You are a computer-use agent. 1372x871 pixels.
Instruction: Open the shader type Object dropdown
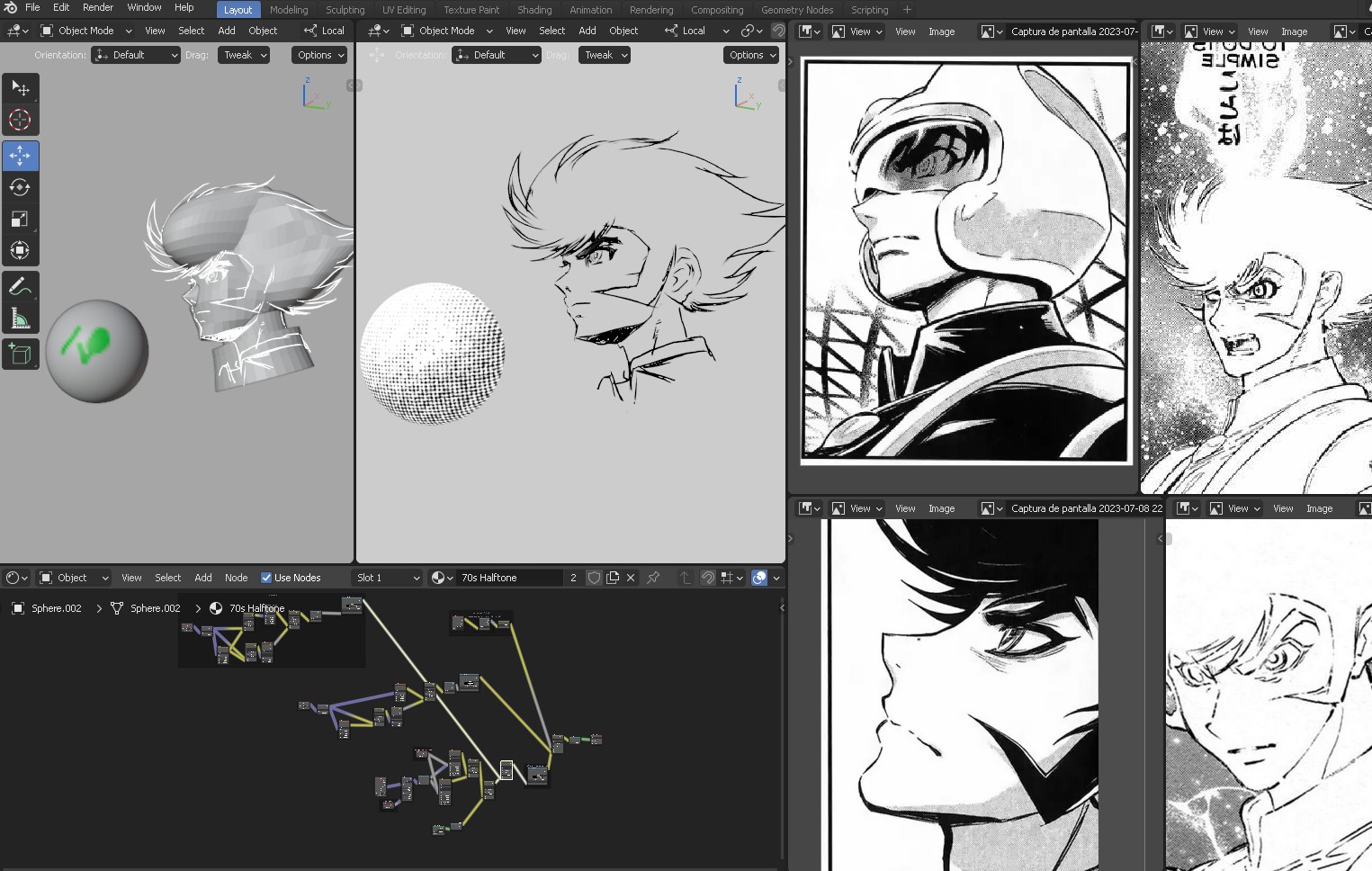click(x=74, y=578)
